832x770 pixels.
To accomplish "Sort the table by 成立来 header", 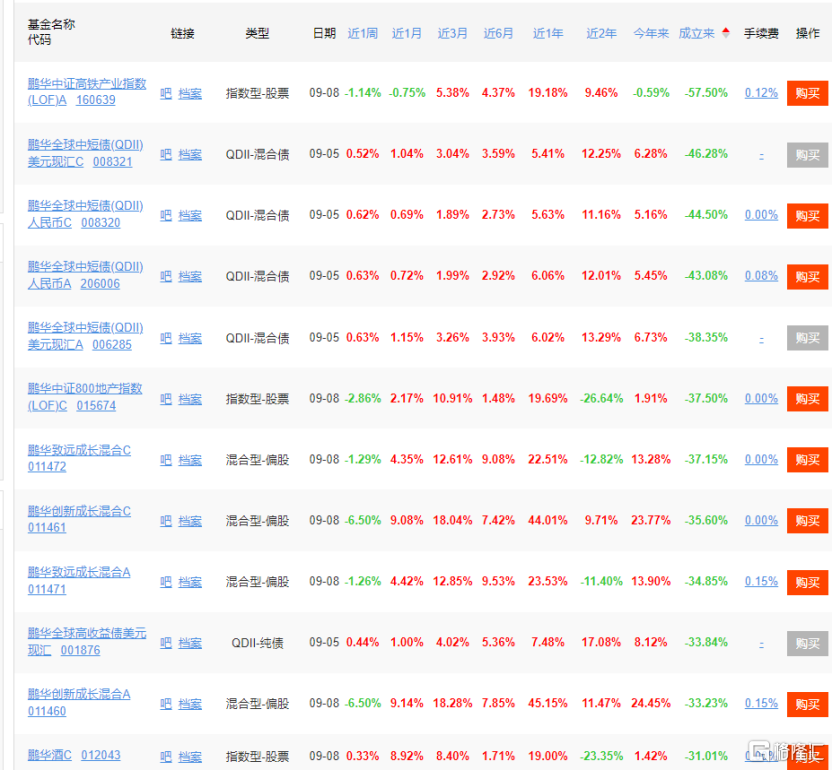I will click(x=696, y=33).
